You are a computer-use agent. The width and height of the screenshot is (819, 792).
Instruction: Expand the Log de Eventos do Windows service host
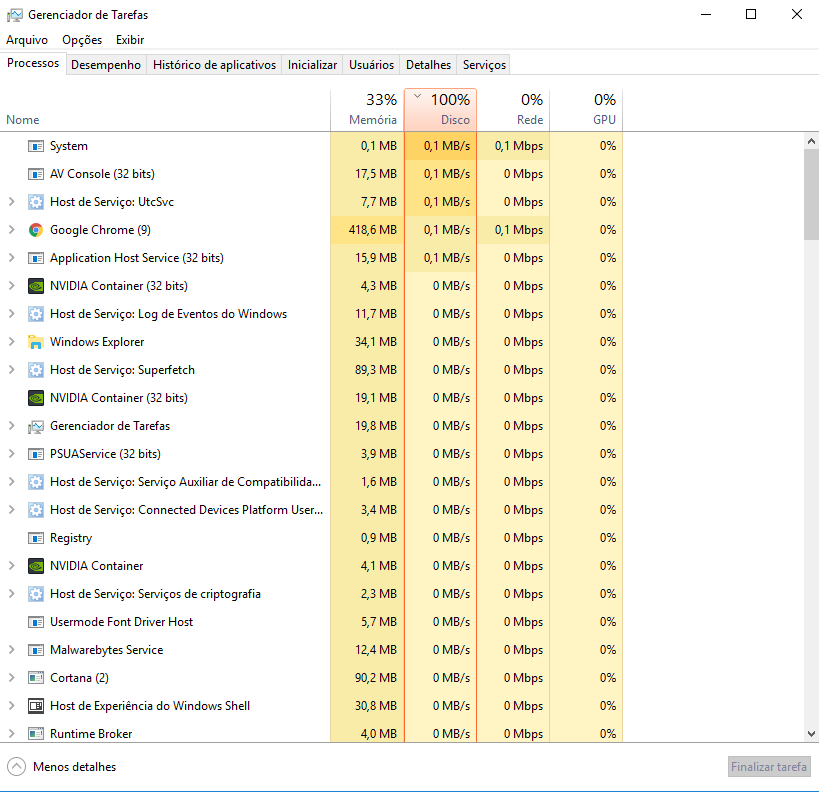coord(11,313)
